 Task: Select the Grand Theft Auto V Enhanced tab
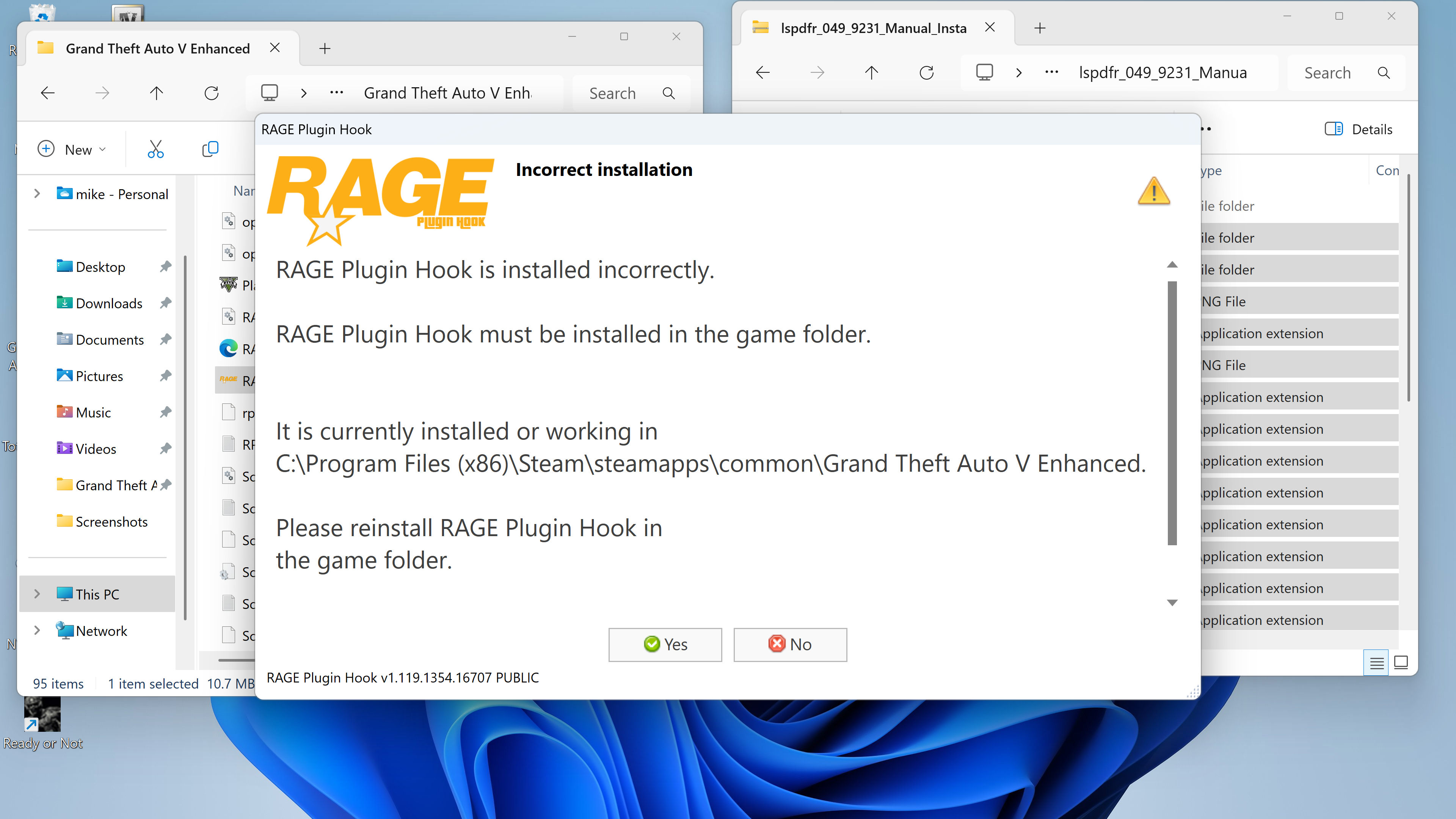(x=157, y=49)
